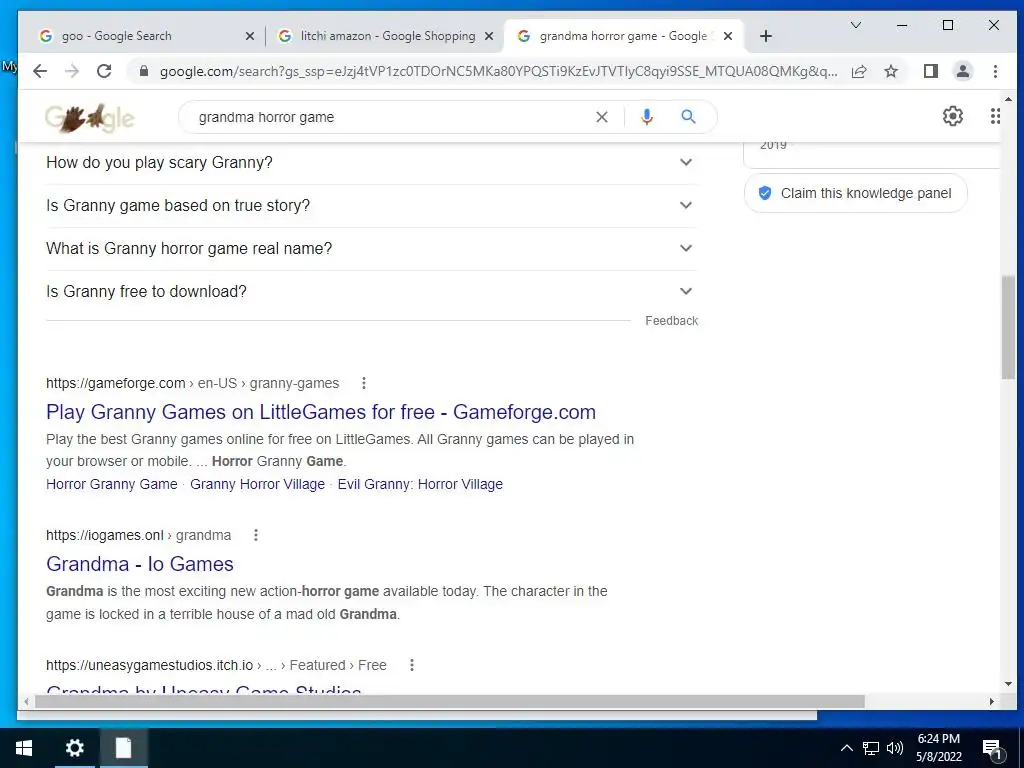View site security lock info

pos(144,71)
